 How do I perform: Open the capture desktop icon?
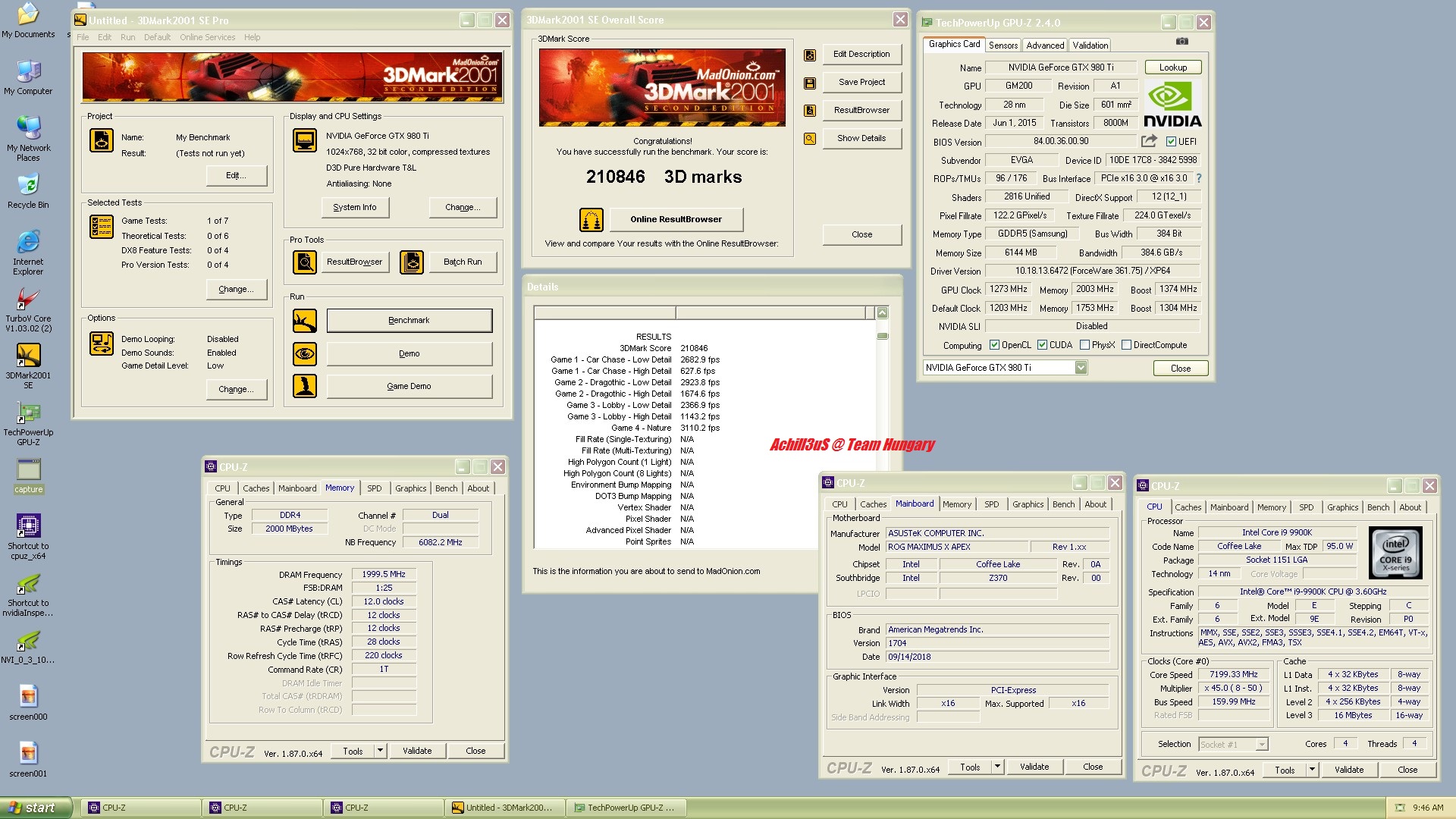click(28, 475)
